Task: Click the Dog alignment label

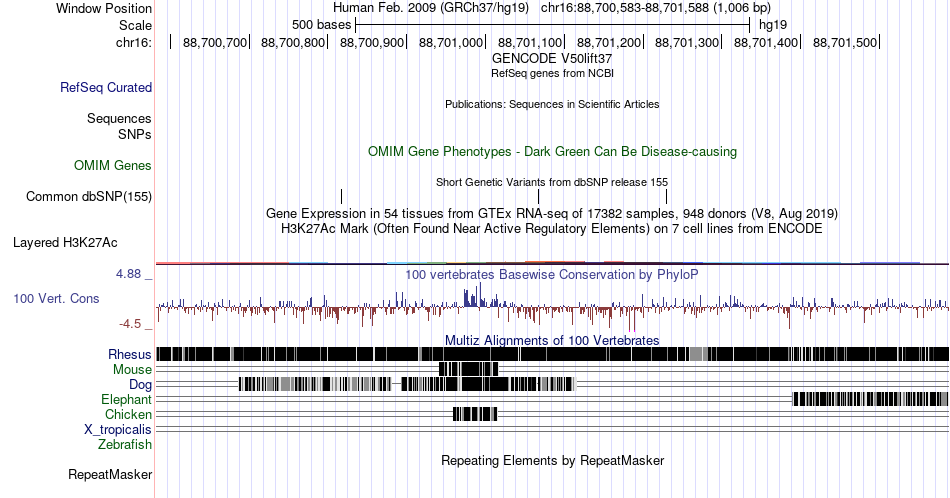Action: coord(140,385)
